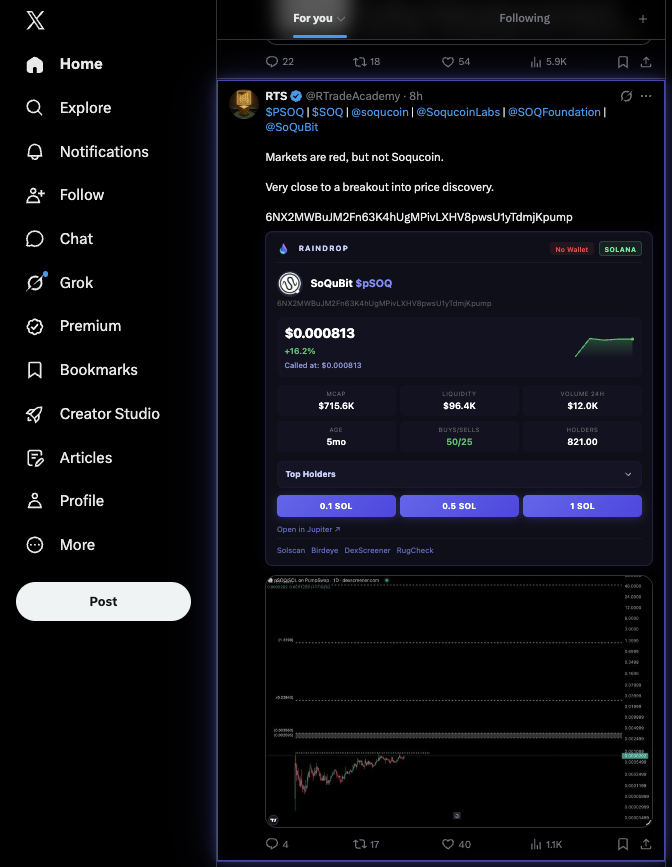The width and height of the screenshot is (672, 867).
Task: Open in Jupiter link
Action: 309,530
